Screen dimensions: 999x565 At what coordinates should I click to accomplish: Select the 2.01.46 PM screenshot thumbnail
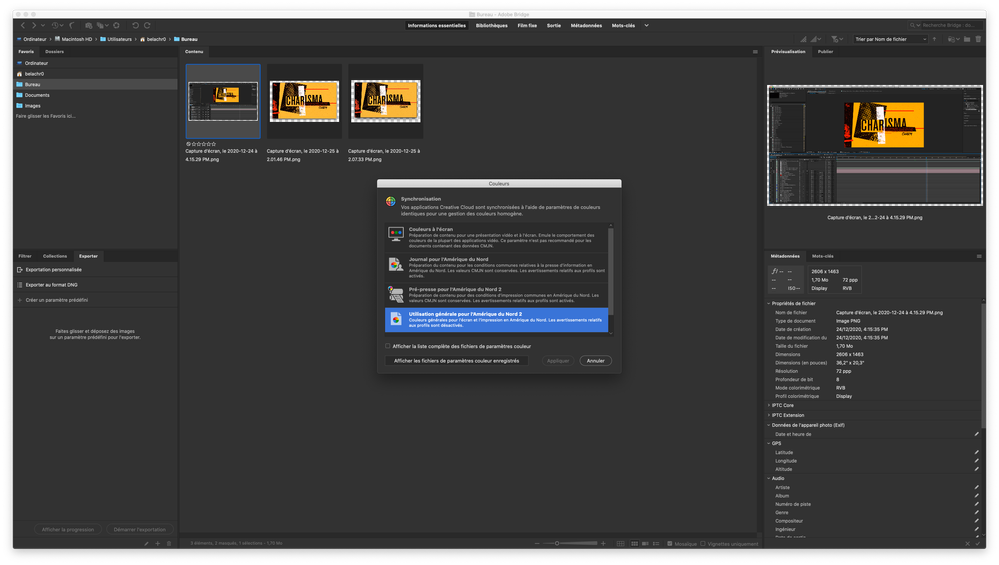coord(304,101)
